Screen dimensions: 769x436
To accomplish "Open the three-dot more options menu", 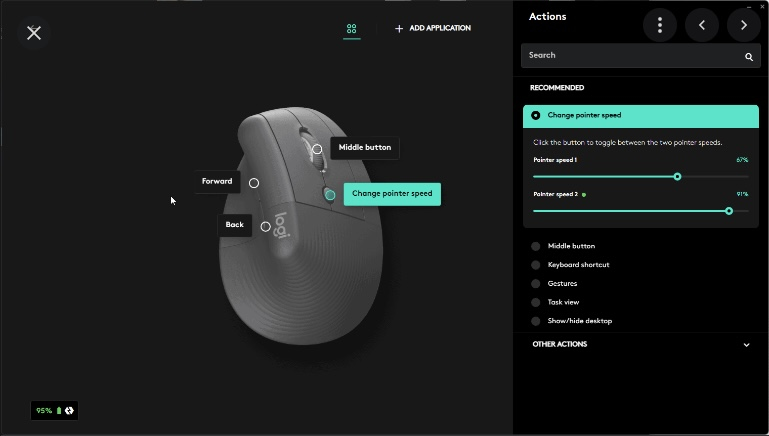I will pos(660,25).
